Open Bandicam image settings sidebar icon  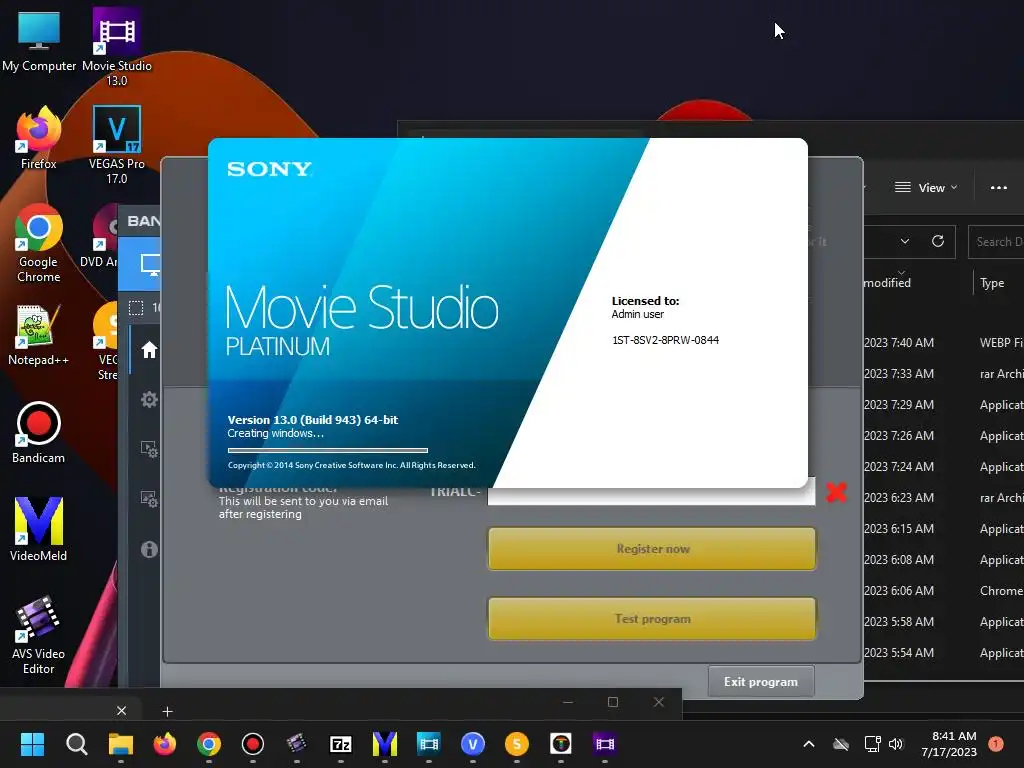tap(149, 499)
